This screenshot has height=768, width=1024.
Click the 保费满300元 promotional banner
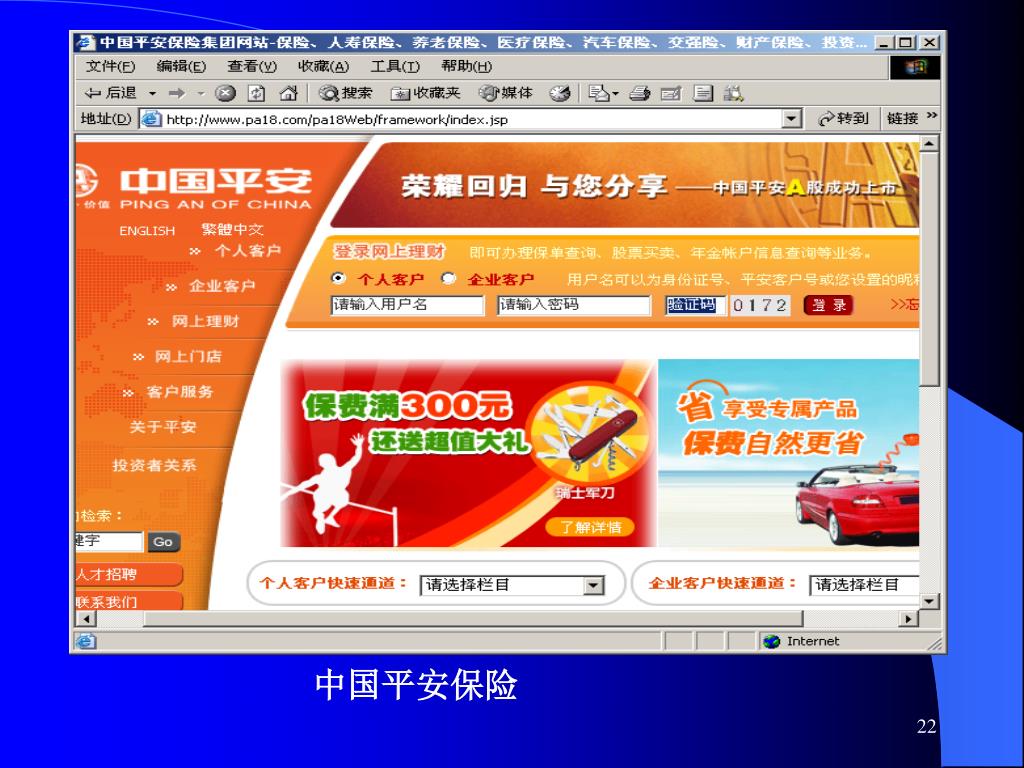(x=468, y=453)
